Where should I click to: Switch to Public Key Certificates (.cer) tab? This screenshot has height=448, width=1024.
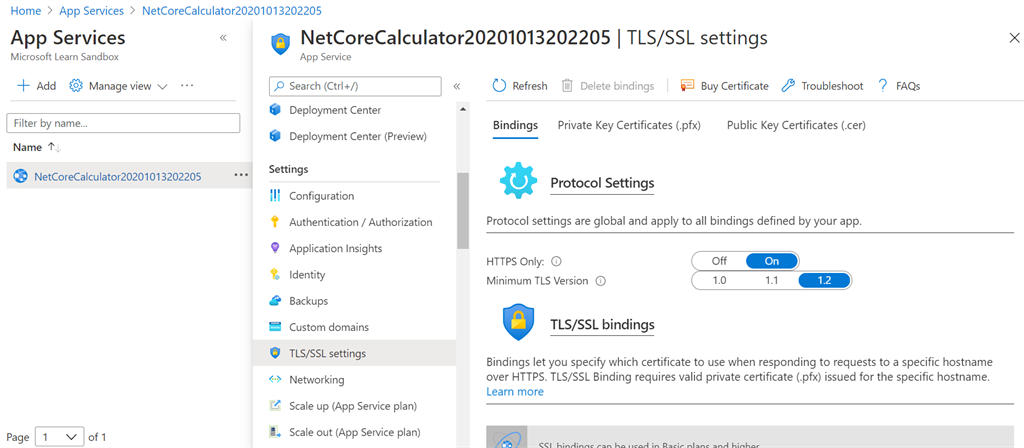click(796, 125)
